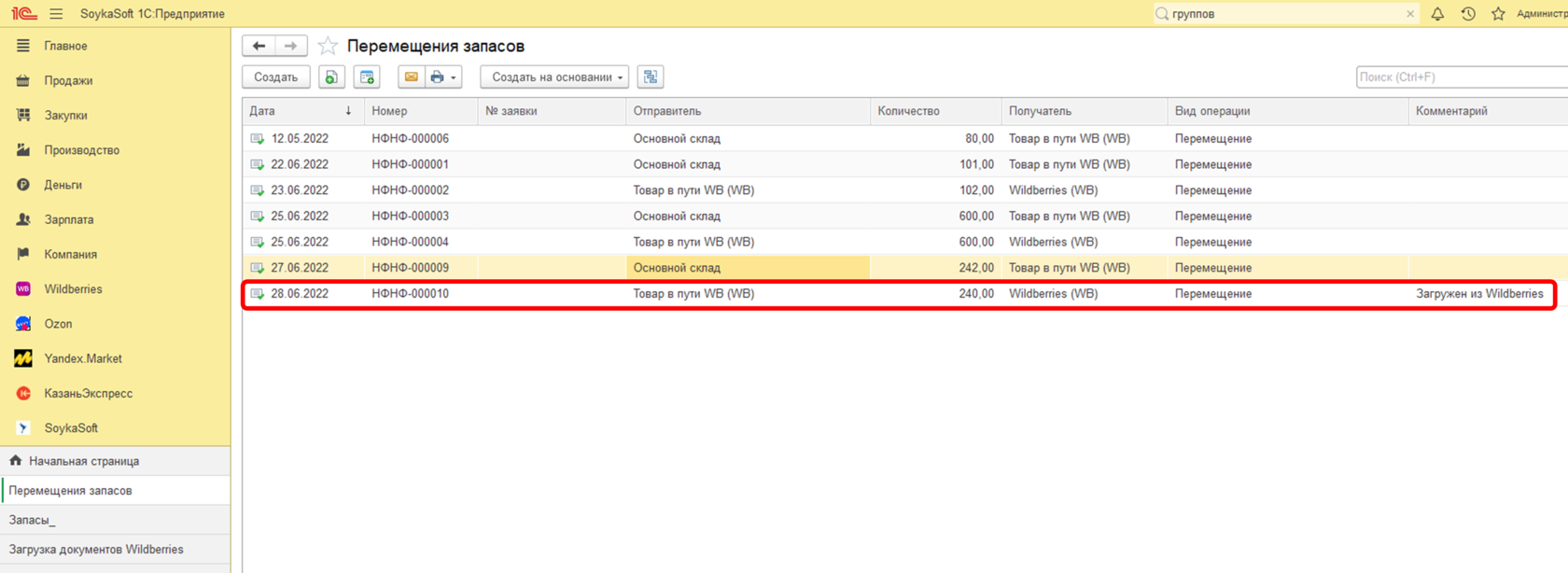The width and height of the screenshot is (1568, 573).
Task: Click the printer icon
Action: [x=437, y=77]
